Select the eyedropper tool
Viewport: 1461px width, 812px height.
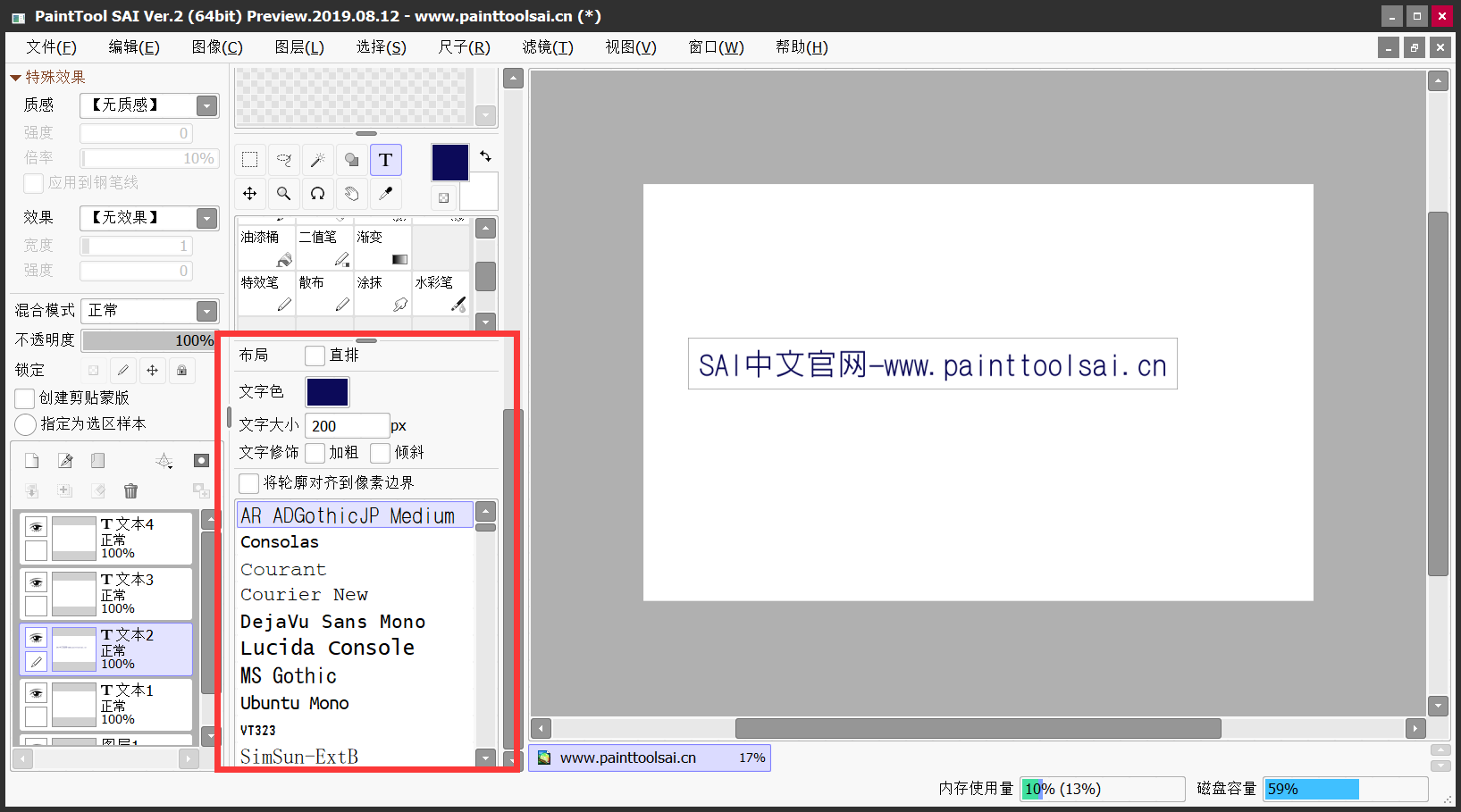386,194
